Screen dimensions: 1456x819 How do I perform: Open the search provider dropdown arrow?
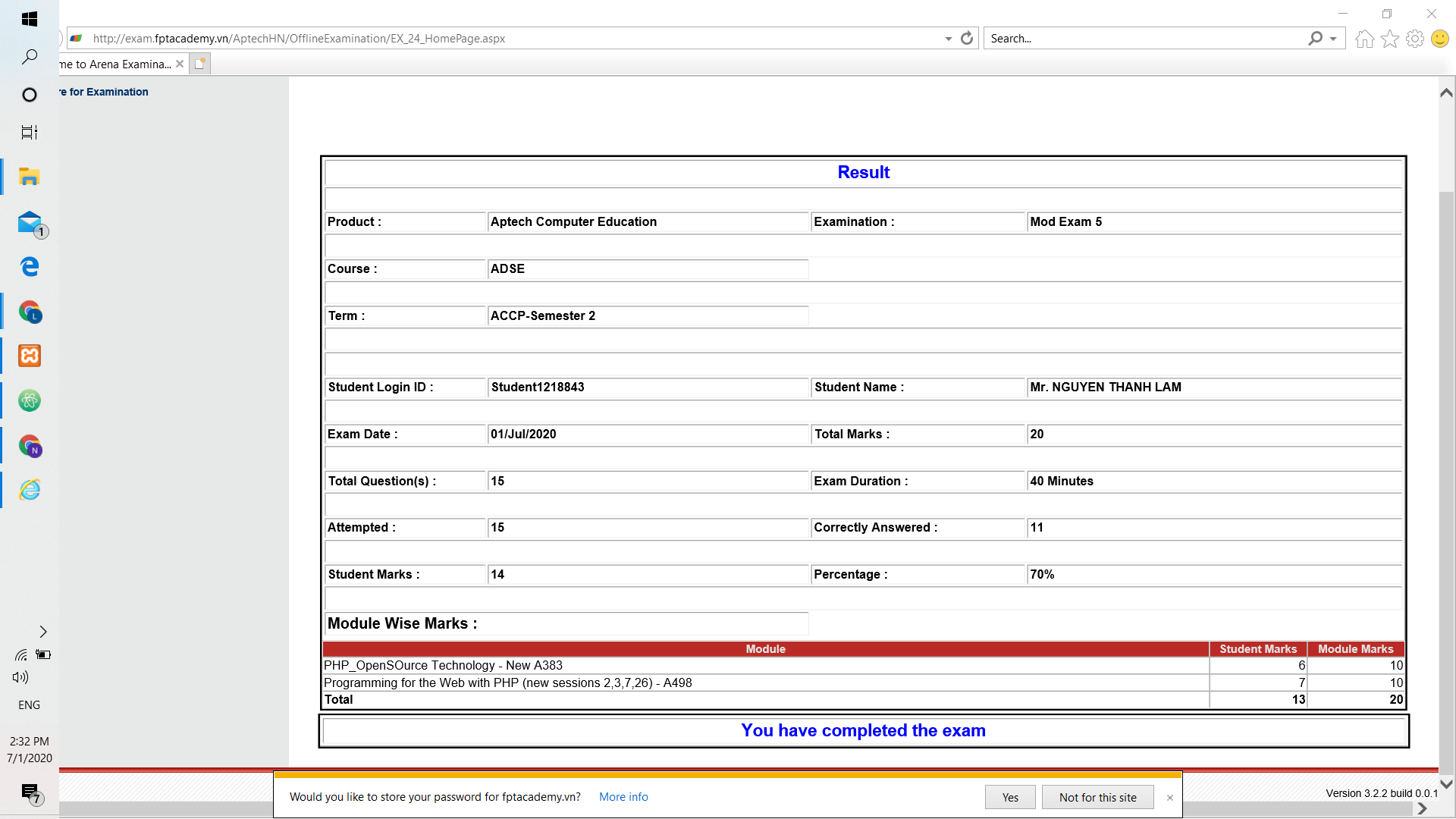(1333, 39)
